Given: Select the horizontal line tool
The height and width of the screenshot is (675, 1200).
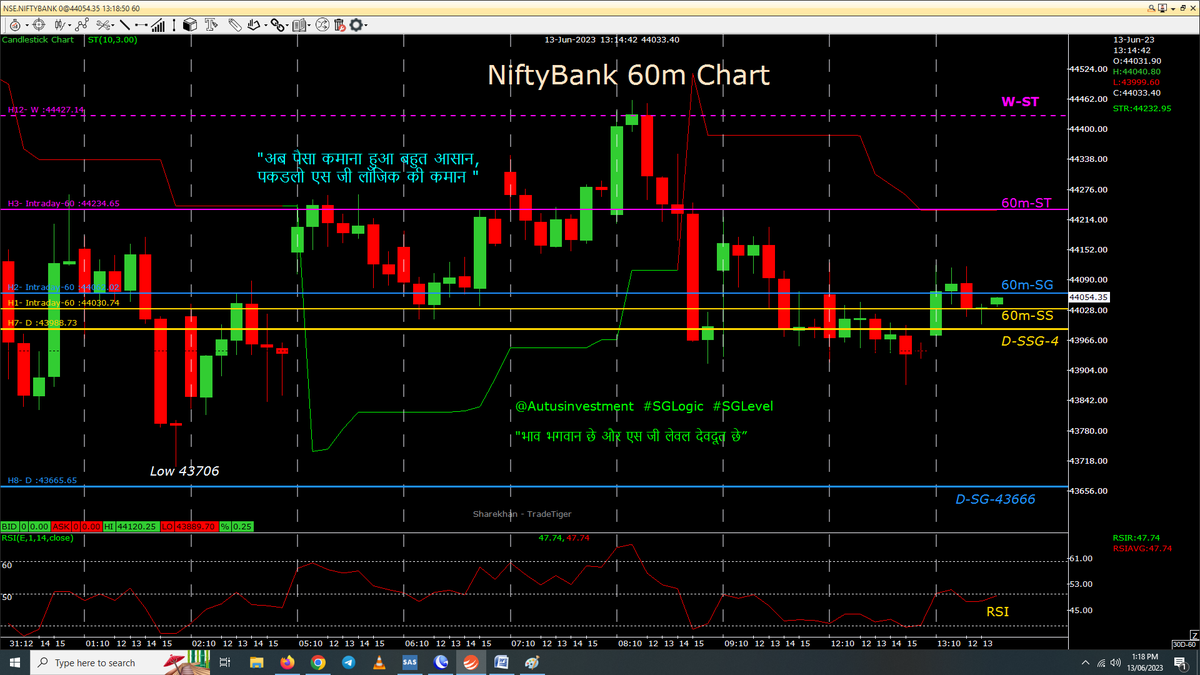Looking at the screenshot, I should [x=141, y=25].
